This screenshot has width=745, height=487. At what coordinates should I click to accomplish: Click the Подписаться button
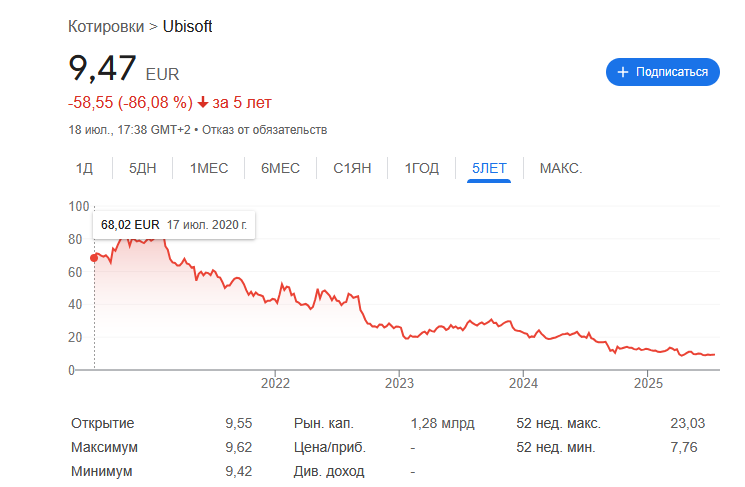point(663,72)
